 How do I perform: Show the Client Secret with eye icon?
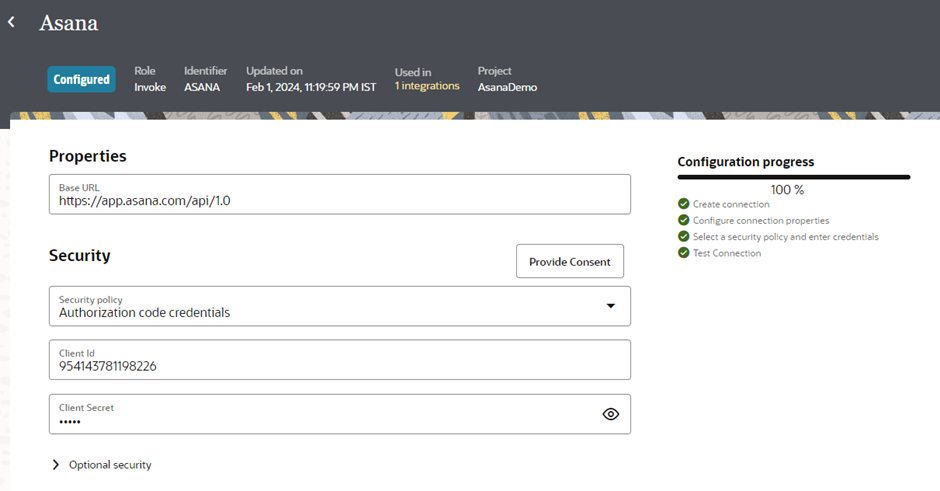pos(611,414)
